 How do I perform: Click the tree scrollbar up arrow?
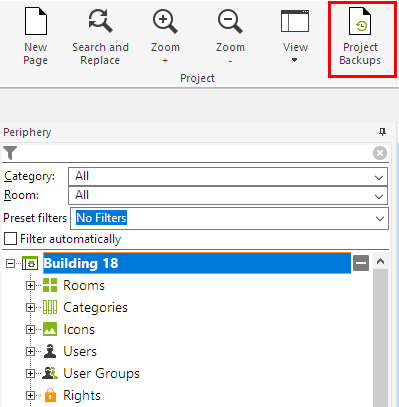(x=380, y=261)
